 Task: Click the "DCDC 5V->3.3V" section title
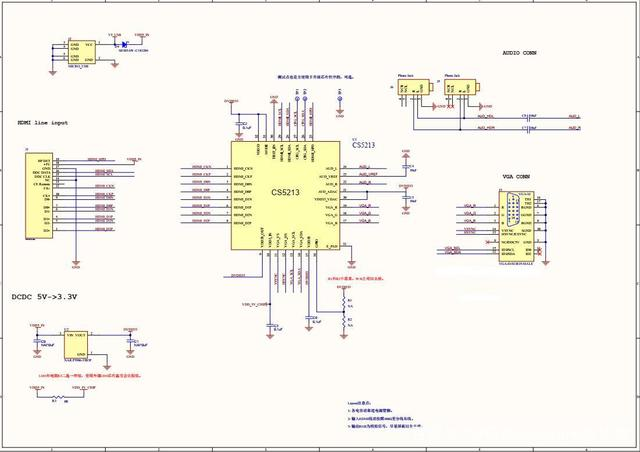pos(44,297)
